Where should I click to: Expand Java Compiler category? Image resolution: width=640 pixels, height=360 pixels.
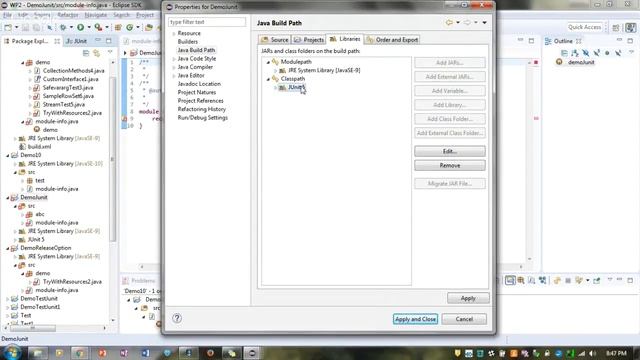tap(174, 67)
